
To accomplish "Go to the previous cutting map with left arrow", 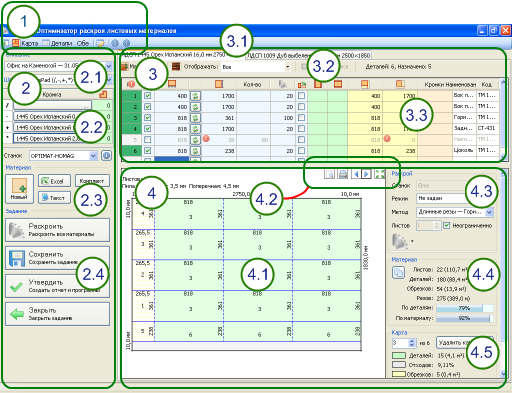I will 356,174.
